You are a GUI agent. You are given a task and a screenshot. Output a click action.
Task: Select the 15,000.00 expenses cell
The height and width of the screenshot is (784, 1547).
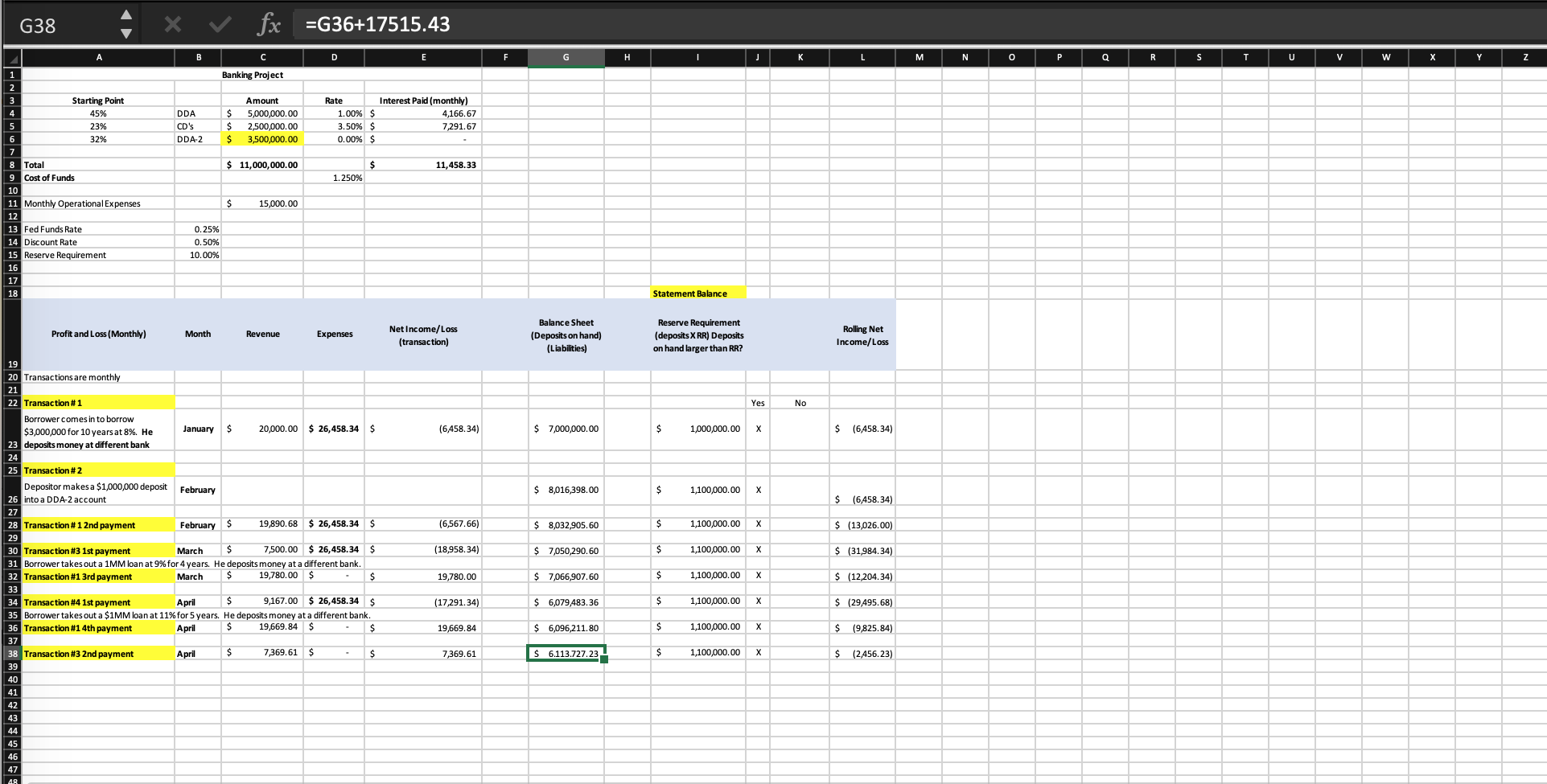point(262,203)
